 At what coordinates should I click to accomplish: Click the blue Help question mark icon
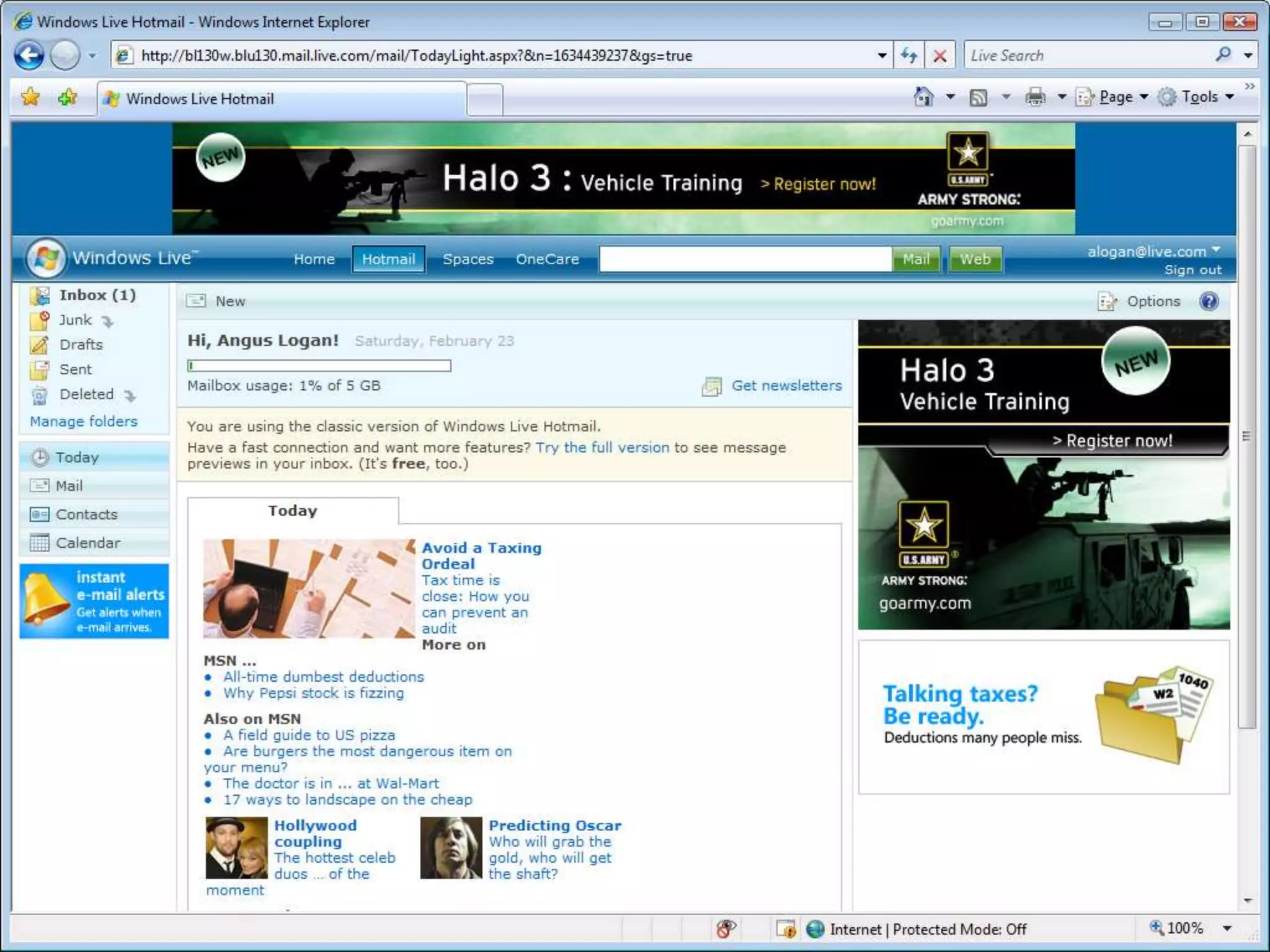click(1209, 301)
